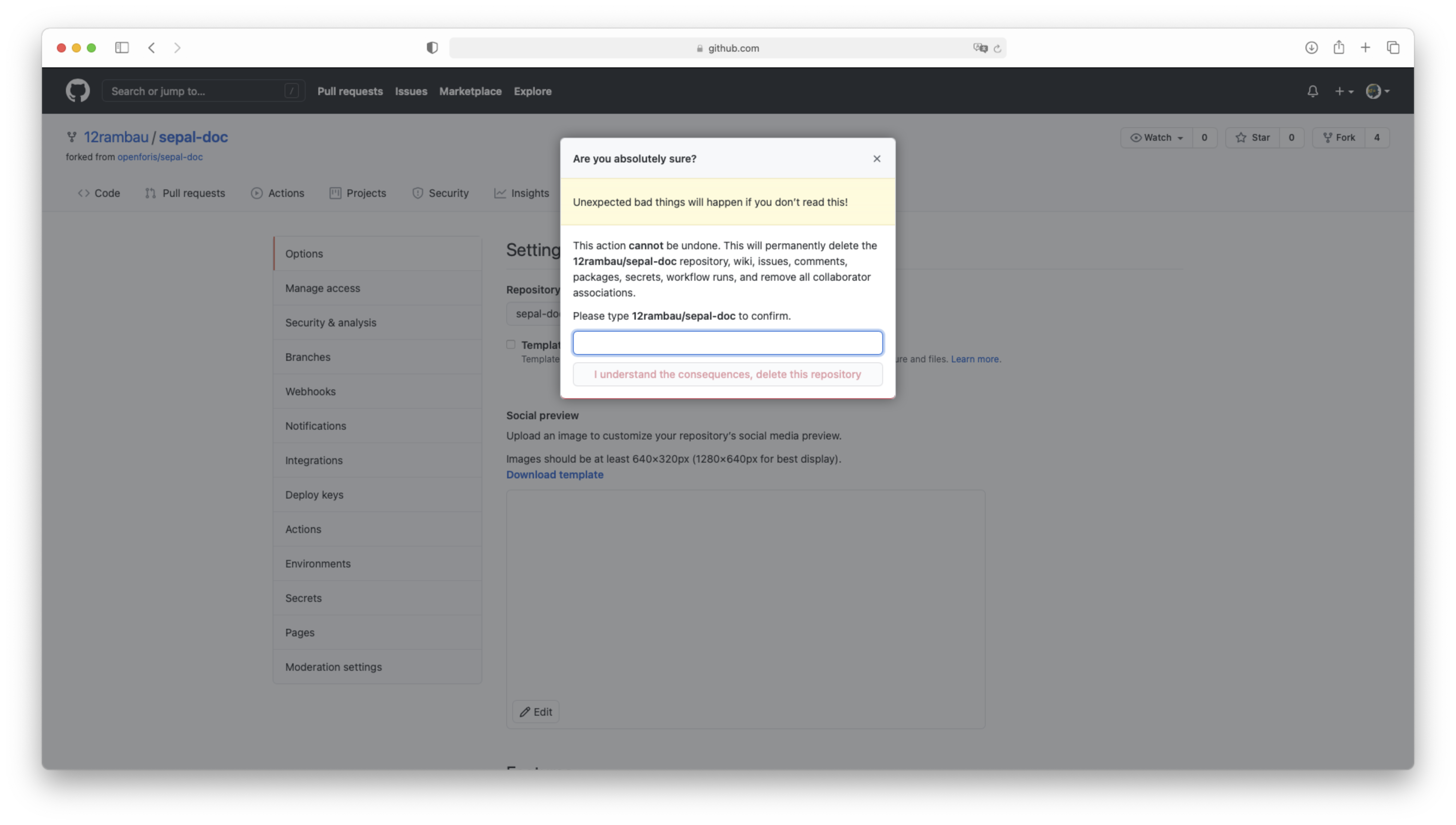Click the GitHub Octocat logo

[x=78, y=91]
